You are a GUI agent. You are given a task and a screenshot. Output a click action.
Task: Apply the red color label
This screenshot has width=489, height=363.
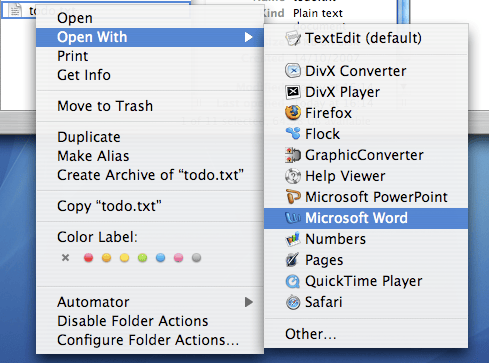coord(88,258)
